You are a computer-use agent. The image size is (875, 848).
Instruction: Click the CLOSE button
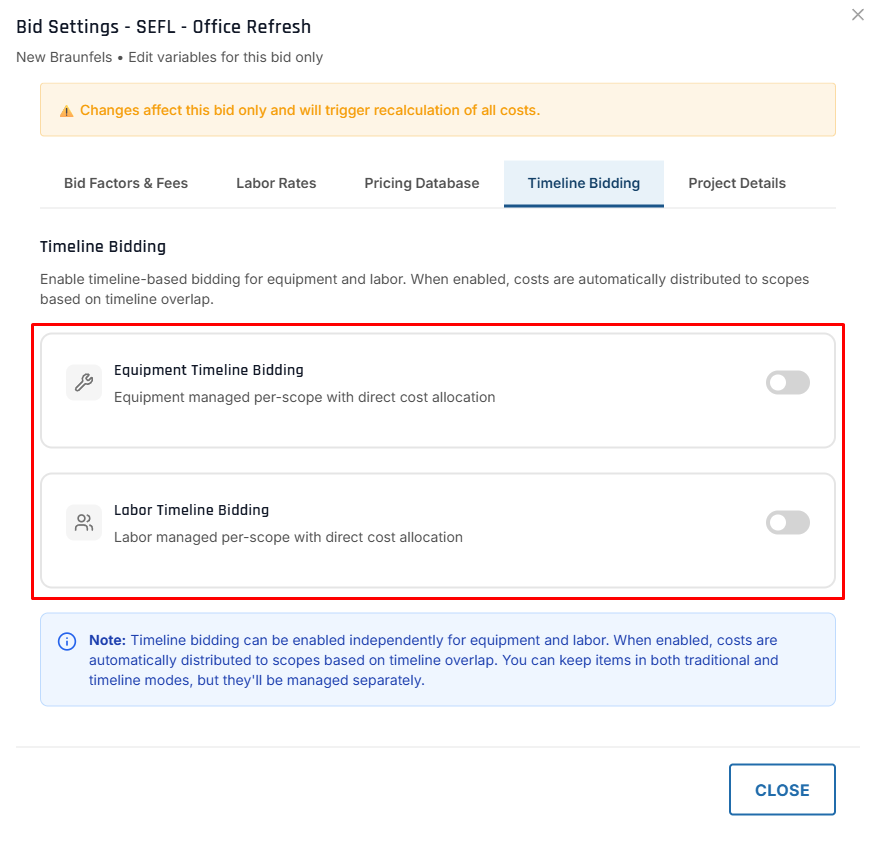(x=782, y=789)
